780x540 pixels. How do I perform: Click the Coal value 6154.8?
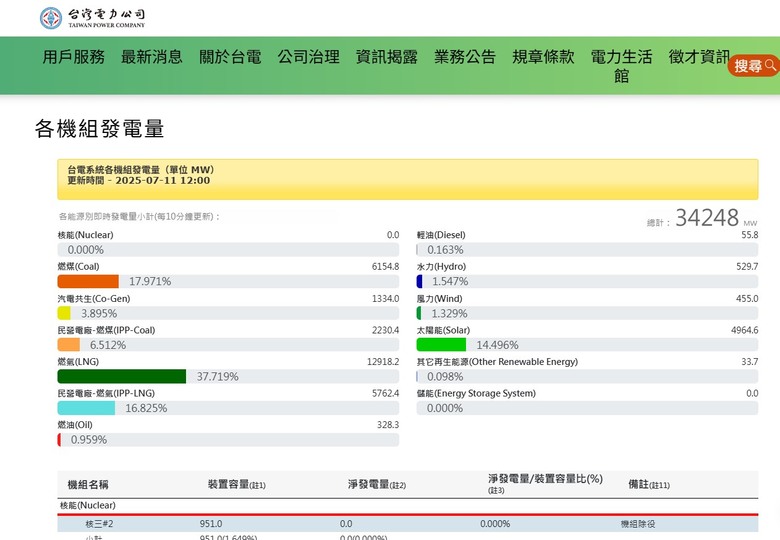coord(386,267)
